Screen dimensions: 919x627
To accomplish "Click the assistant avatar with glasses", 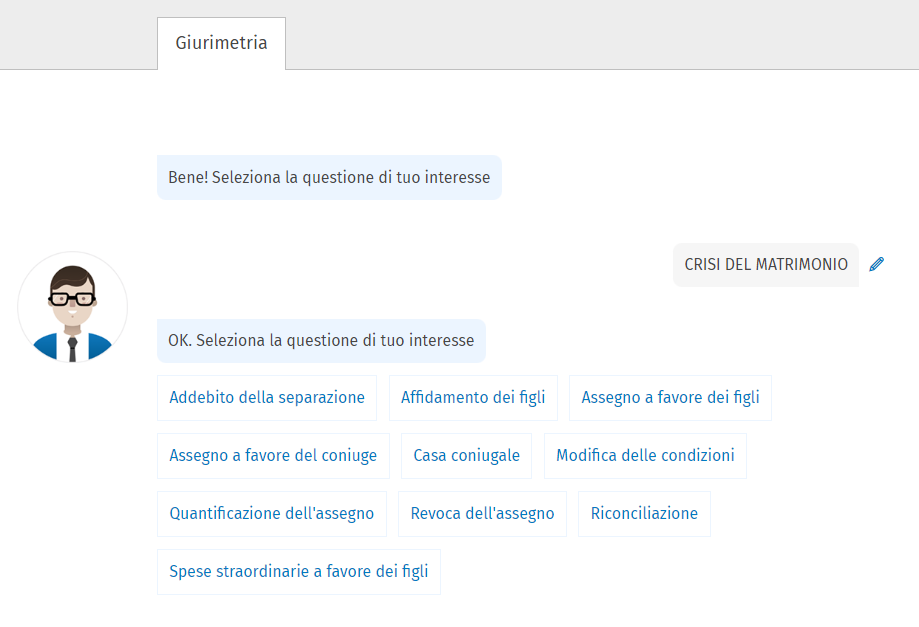I will [x=72, y=307].
